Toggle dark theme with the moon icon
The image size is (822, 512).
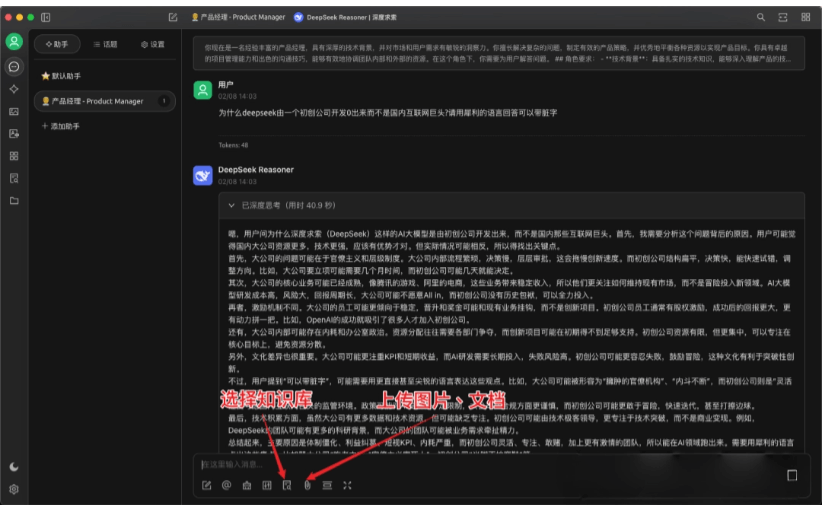coord(14,466)
